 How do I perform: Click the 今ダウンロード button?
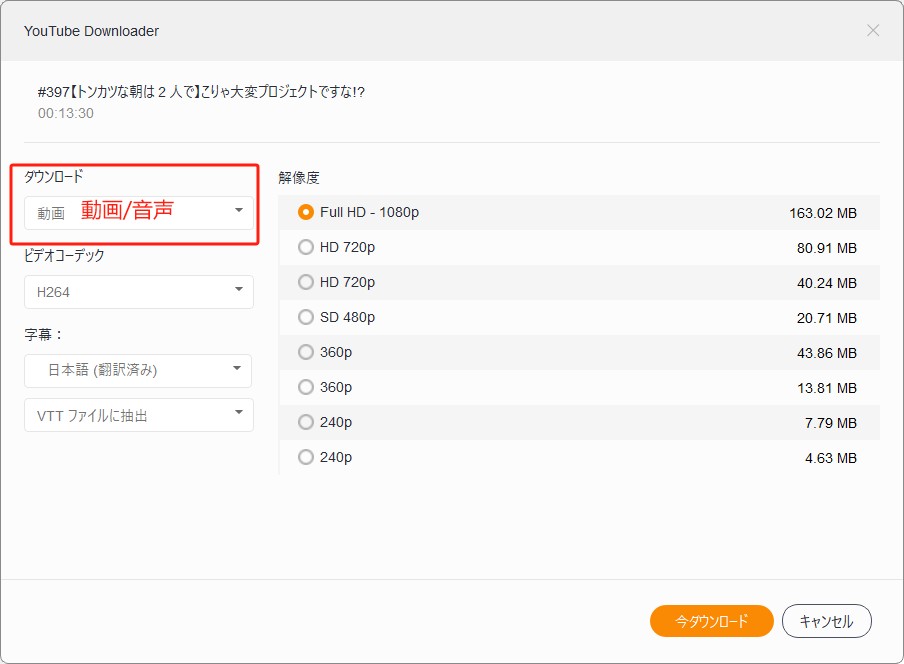711,621
